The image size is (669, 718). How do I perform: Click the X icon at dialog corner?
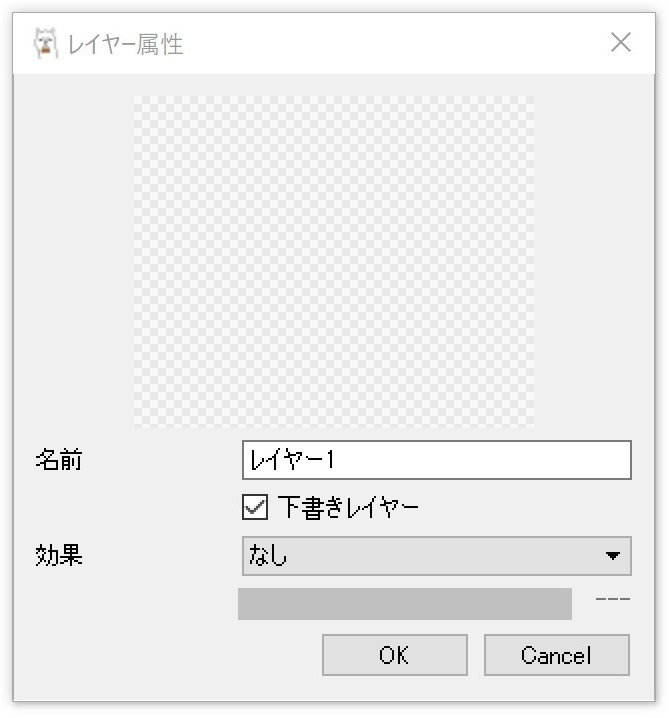pyautogui.click(x=620, y=43)
